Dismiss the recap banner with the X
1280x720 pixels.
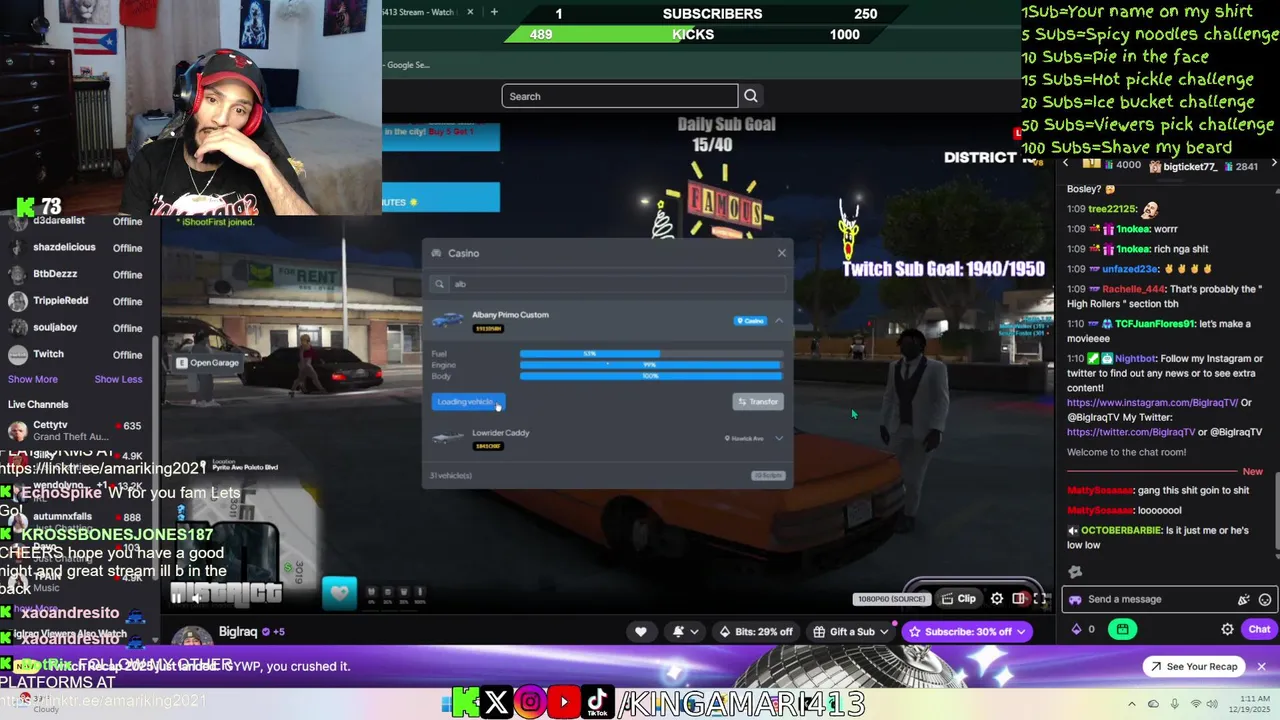pyautogui.click(x=1261, y=667)
